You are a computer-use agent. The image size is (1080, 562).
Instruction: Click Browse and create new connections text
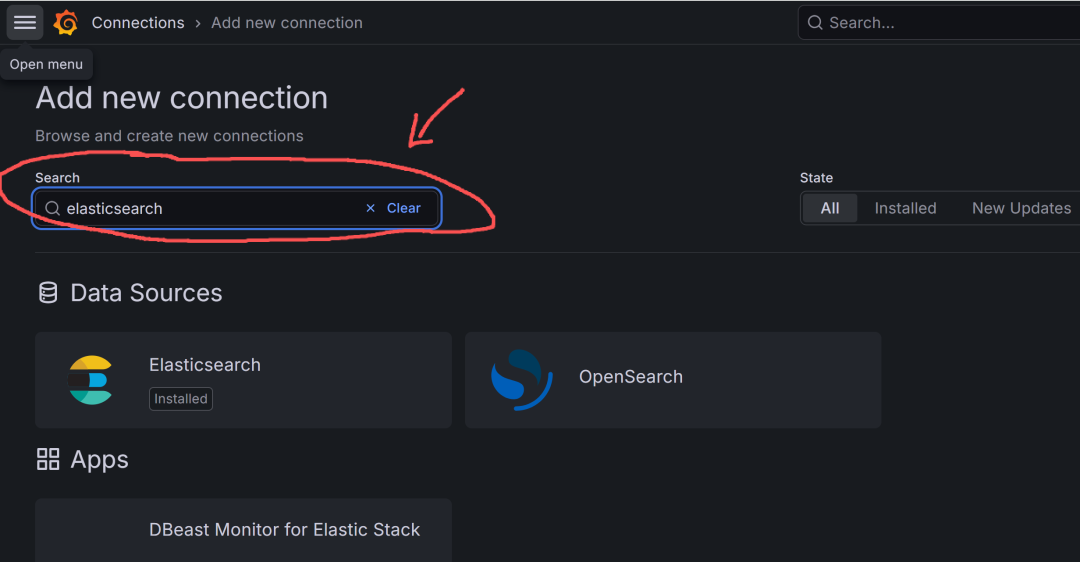[169, 136]
